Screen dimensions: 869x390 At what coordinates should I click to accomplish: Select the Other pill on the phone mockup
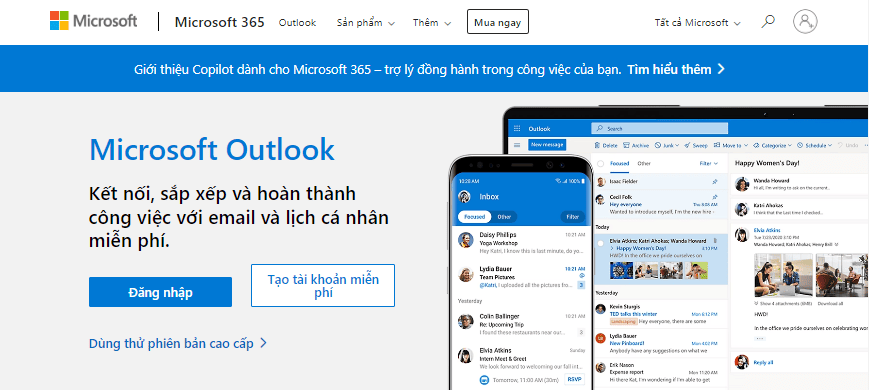(x=504, y=217)
